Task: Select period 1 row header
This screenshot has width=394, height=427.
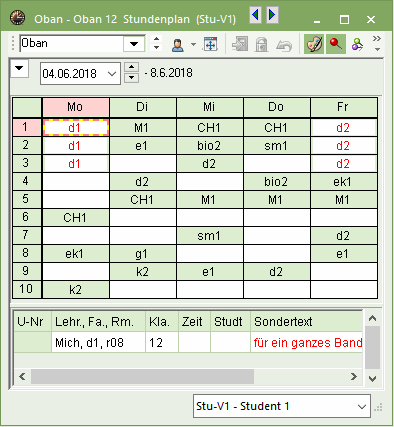Action: tap(27, 127)
